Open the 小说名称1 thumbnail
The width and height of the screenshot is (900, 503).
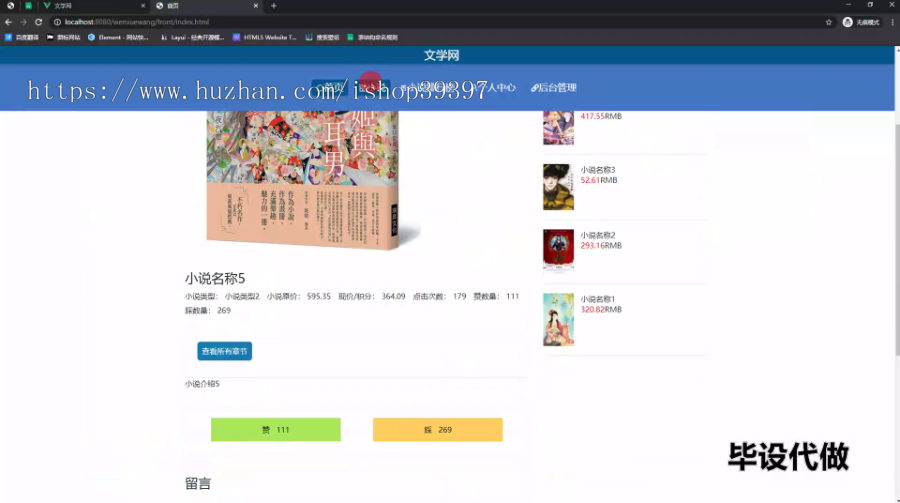[x=558, y=320]
